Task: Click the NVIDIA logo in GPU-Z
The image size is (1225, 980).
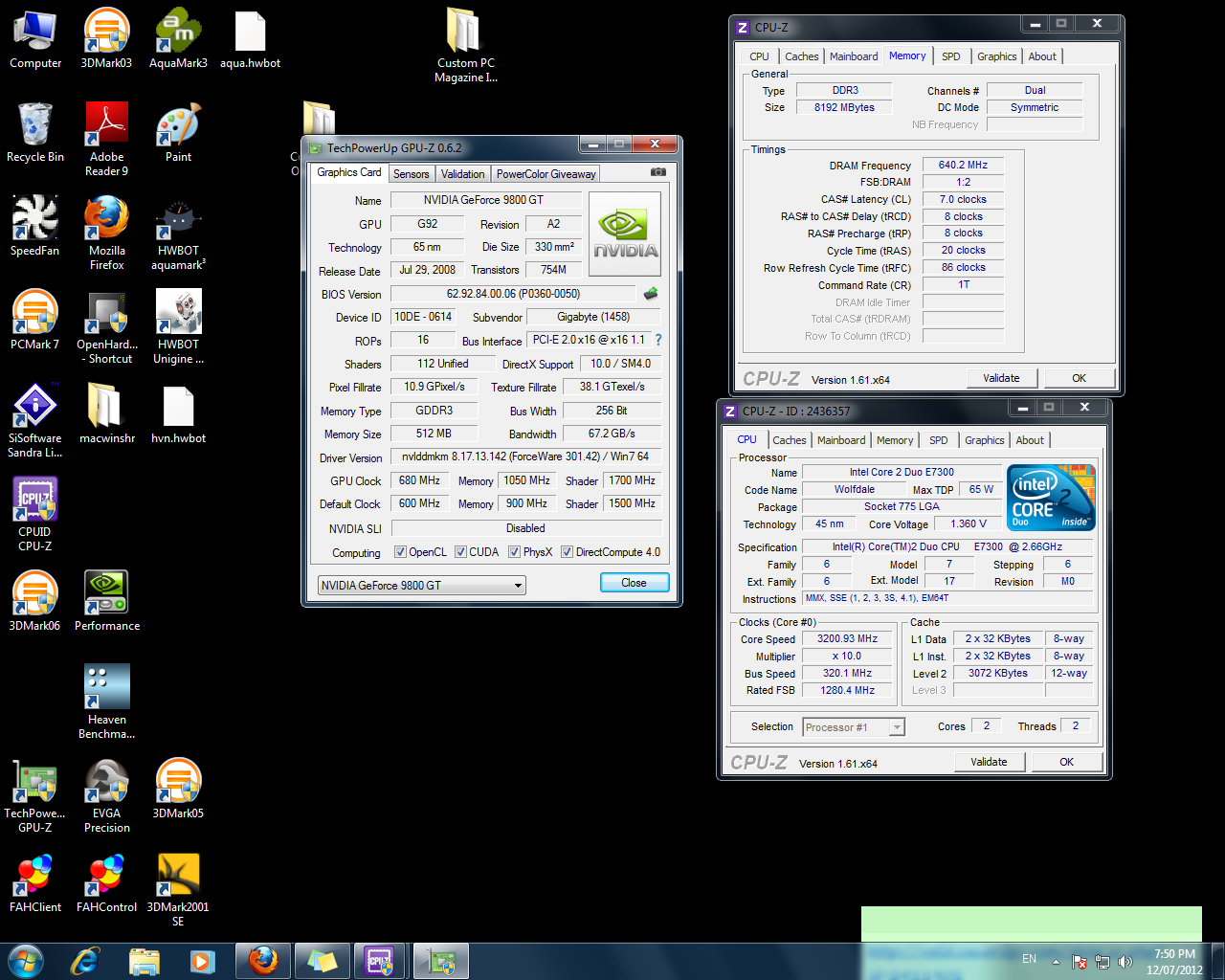Action: [x=625, y=234]
